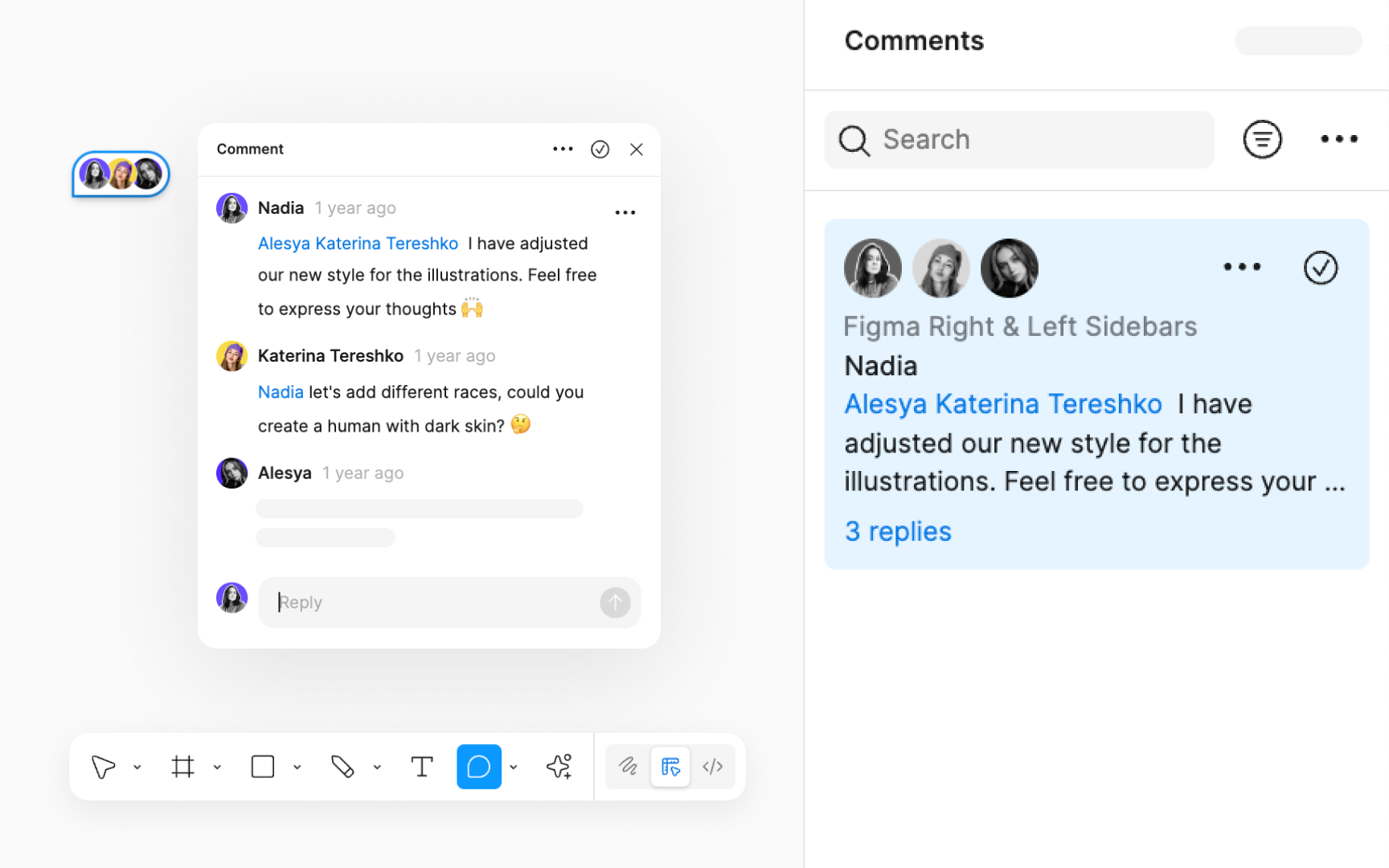Expand the Comment tool dropdown
Viewport: 1389px width, 868px height.
514,767
